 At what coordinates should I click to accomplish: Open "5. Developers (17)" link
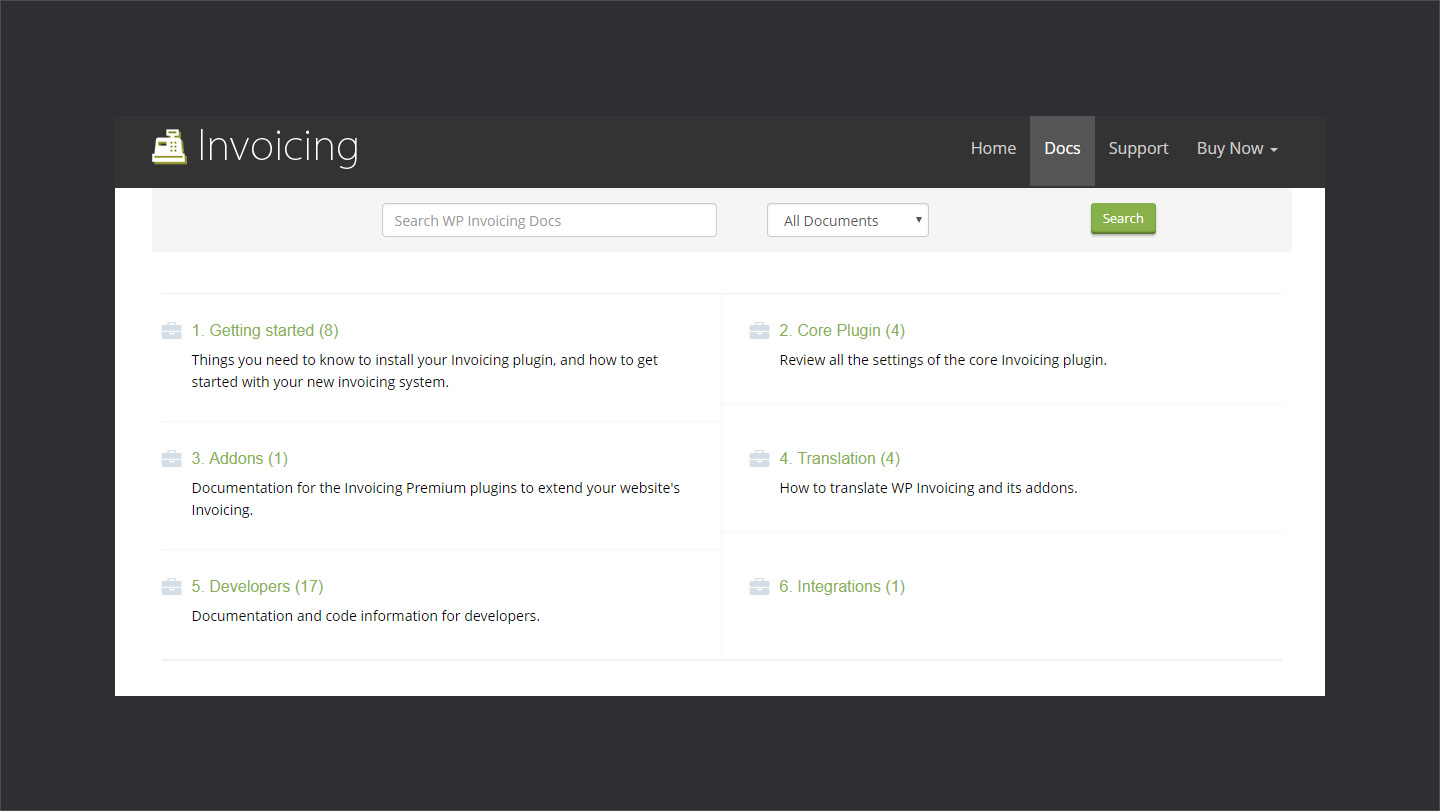(x=258, y=587)
